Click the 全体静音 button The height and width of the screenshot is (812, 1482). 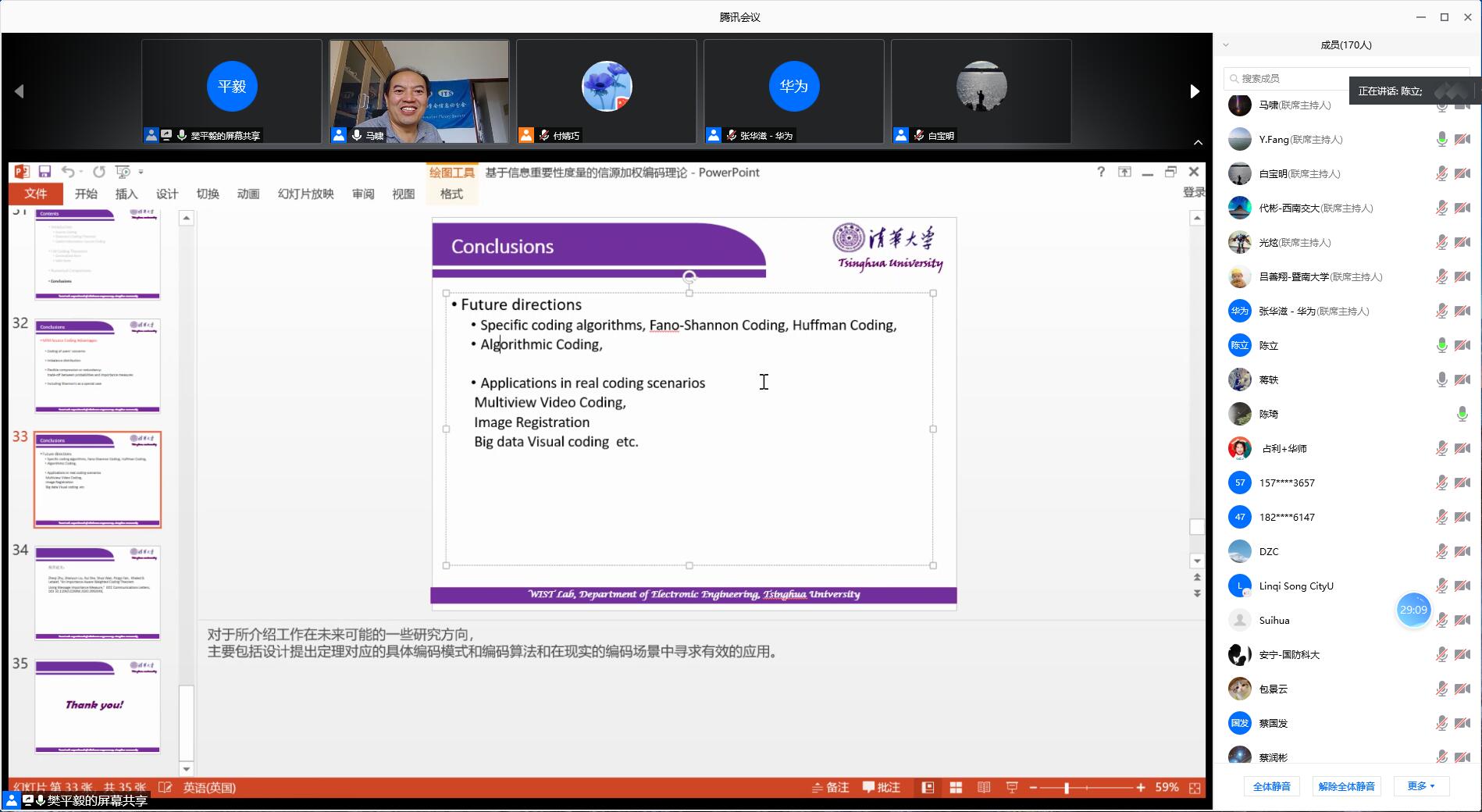[x=1271, y=786]
